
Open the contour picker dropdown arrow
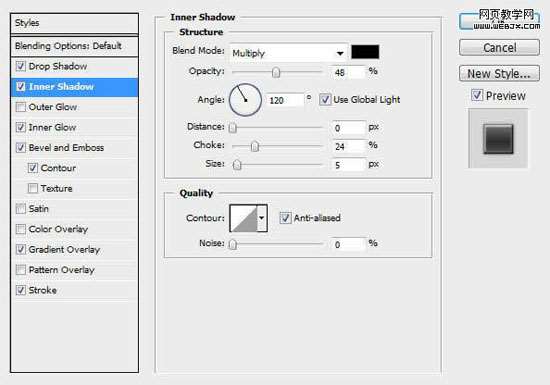pyautogui.click(x=262, y=218)
